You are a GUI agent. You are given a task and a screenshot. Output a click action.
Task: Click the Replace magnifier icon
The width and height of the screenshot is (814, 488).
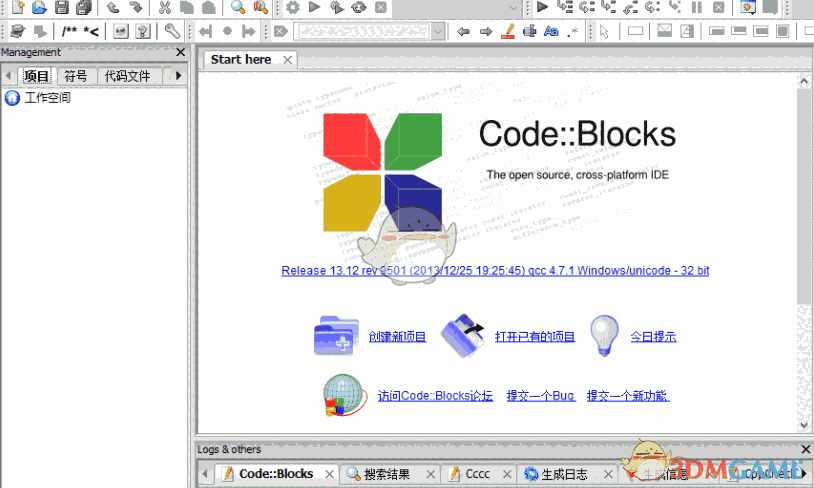coord(261,7)
